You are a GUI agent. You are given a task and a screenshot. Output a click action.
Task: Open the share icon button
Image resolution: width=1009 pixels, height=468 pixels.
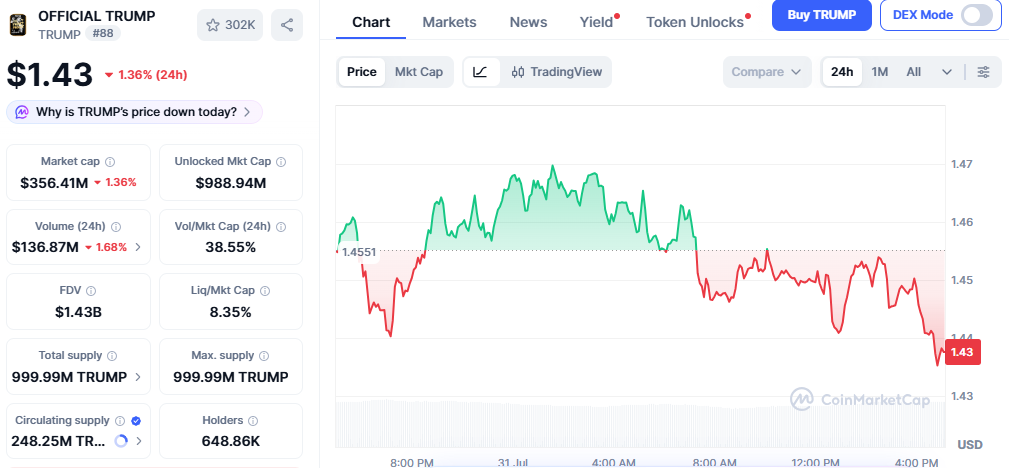pos(287,25)
